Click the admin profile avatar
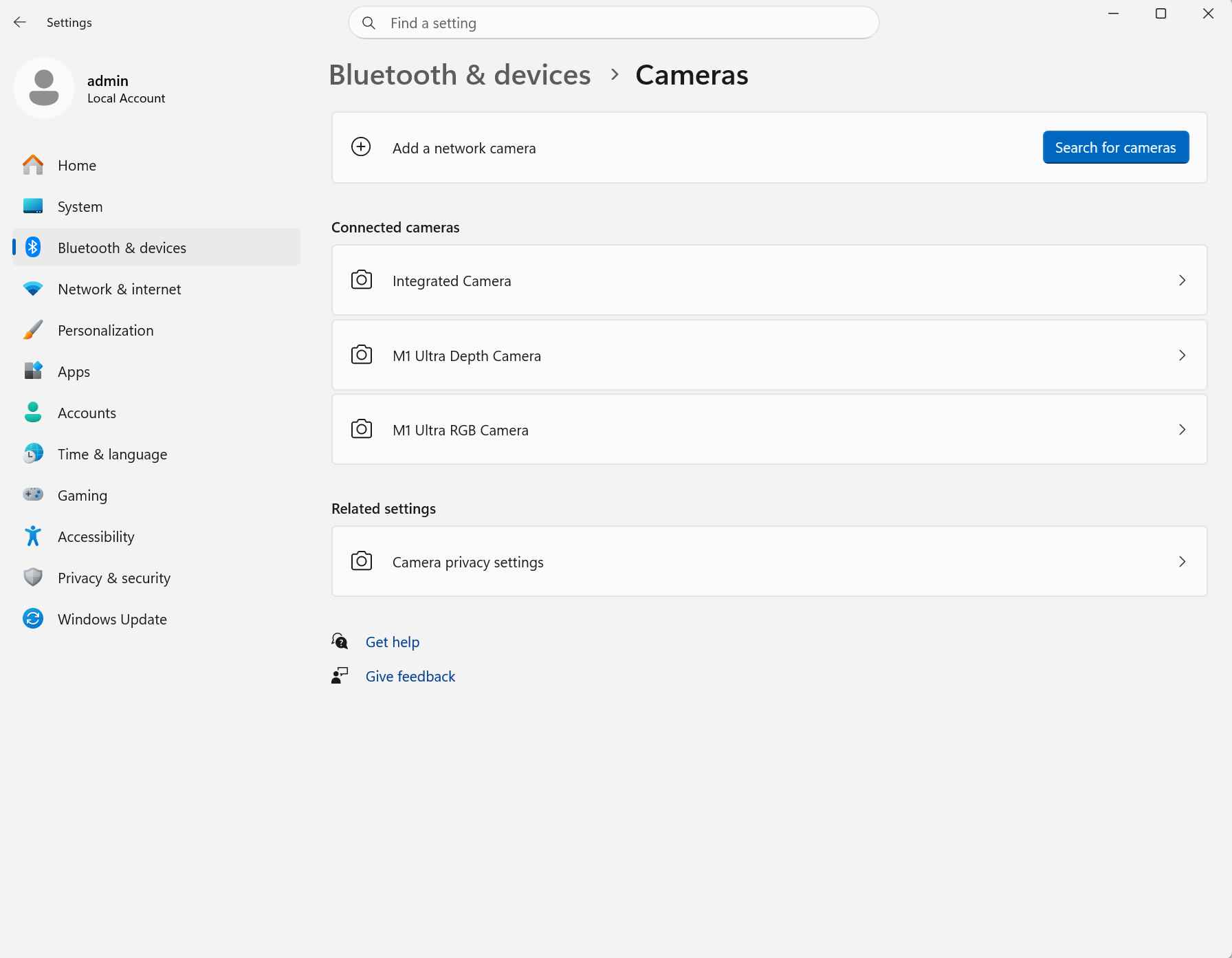This screenshot has height=958, width=1232. [x=44, y=88]
